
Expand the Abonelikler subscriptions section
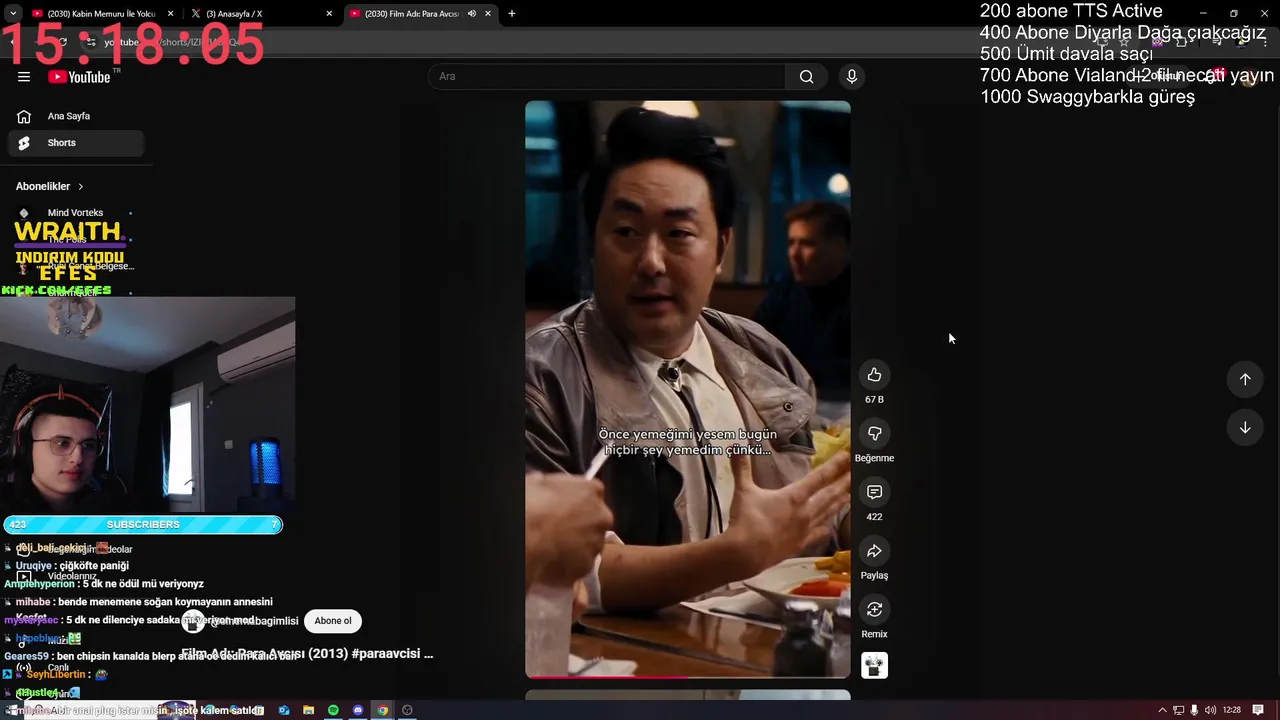[x=50, y=186]
